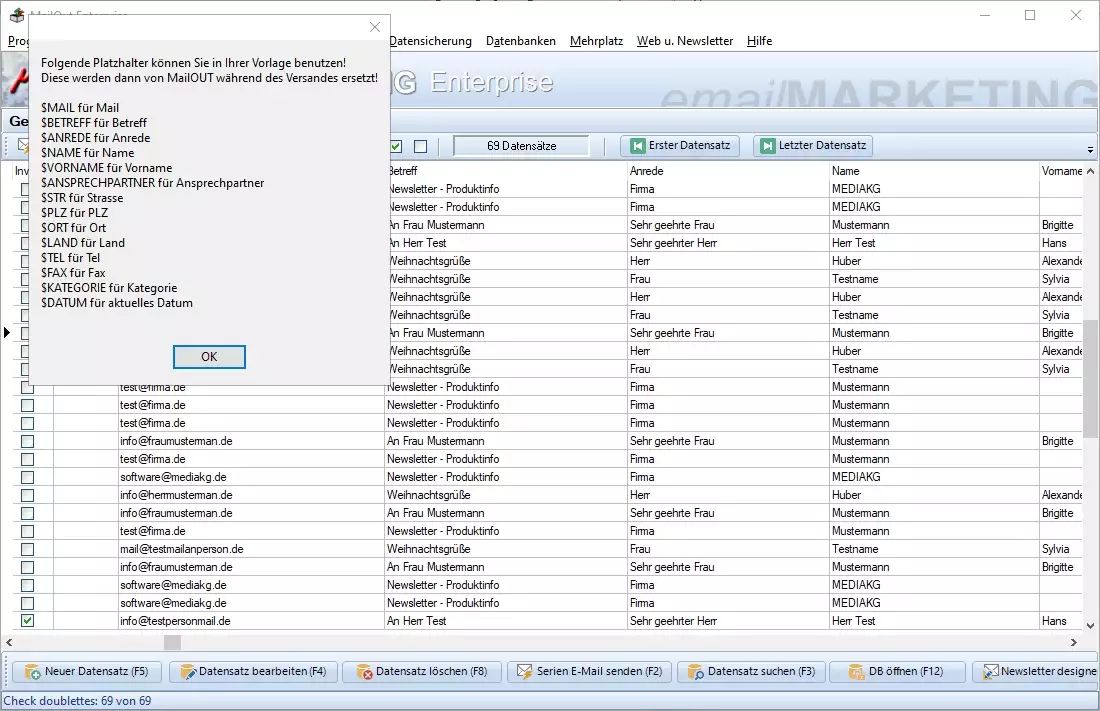
Task: Uncheck the checkbox on the info@testpersonmail.de row
Action: (x=27, y=620)
